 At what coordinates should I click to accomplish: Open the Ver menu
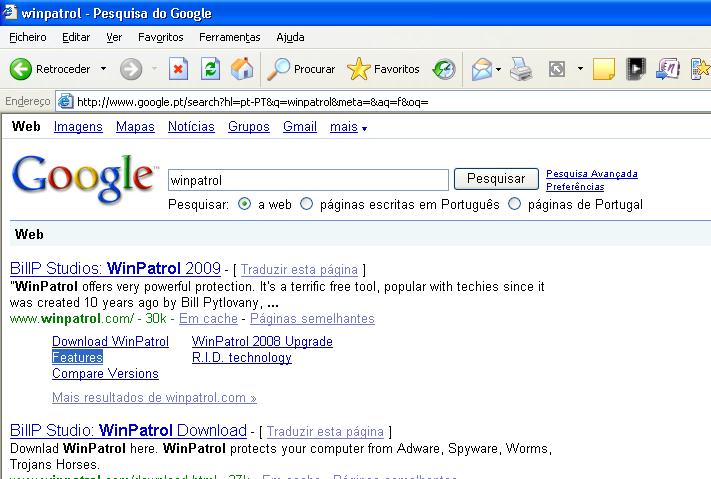click(x=114, y=37)
